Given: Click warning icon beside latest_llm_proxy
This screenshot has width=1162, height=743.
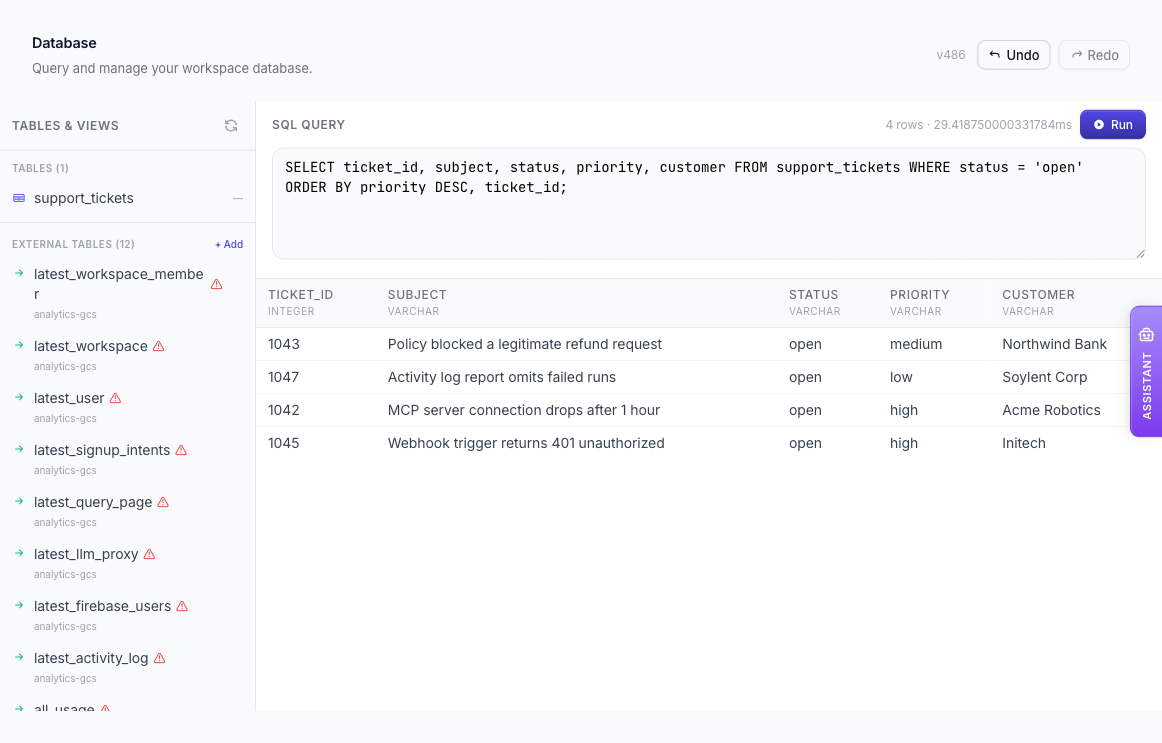Looking at the screenshot, I should pyautogui.click(x=149, y=554).
